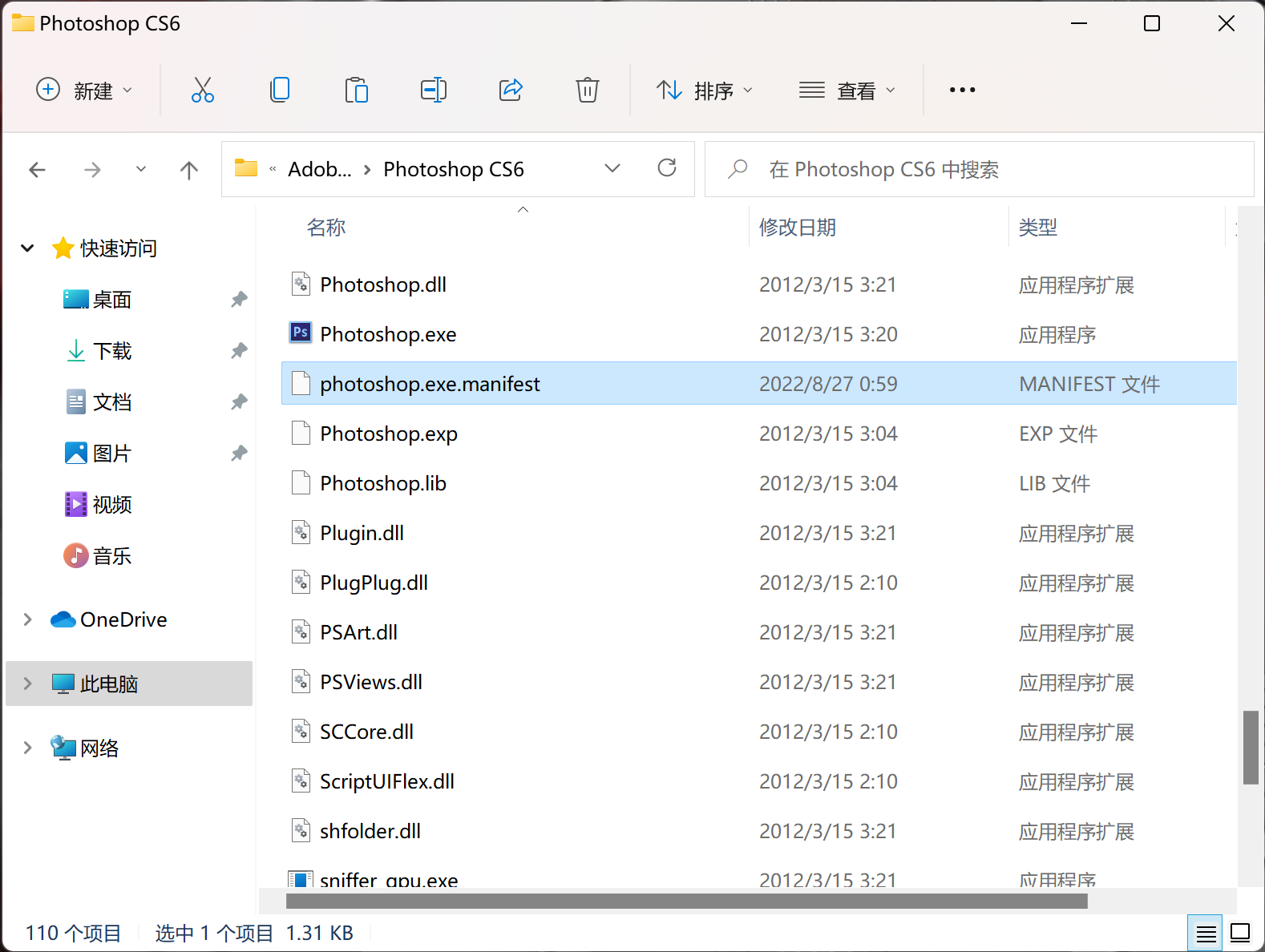This screenshot has height=952, width=1265.
Task: Sort by 名称 column header
Action: coord(326,228)
